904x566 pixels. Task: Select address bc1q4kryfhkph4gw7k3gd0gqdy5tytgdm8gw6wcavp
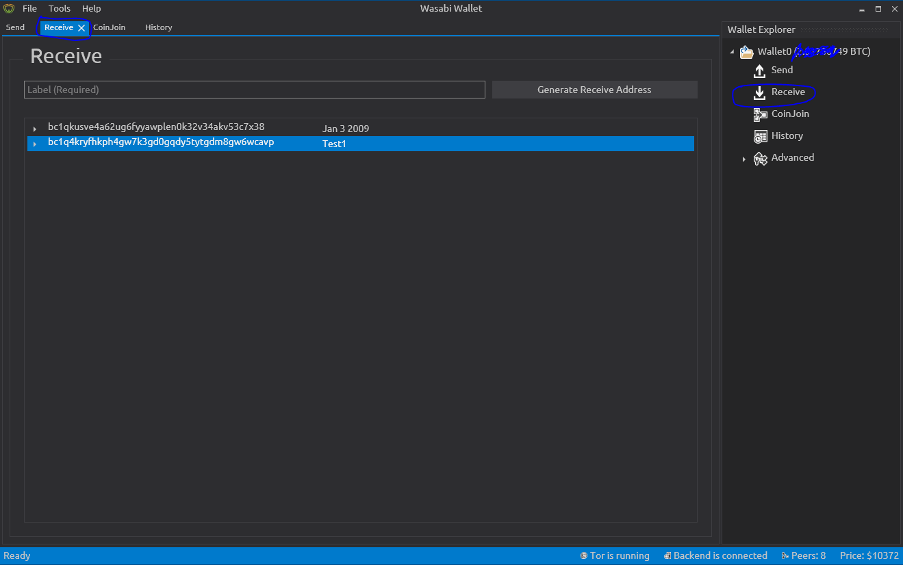pos(161,142)
